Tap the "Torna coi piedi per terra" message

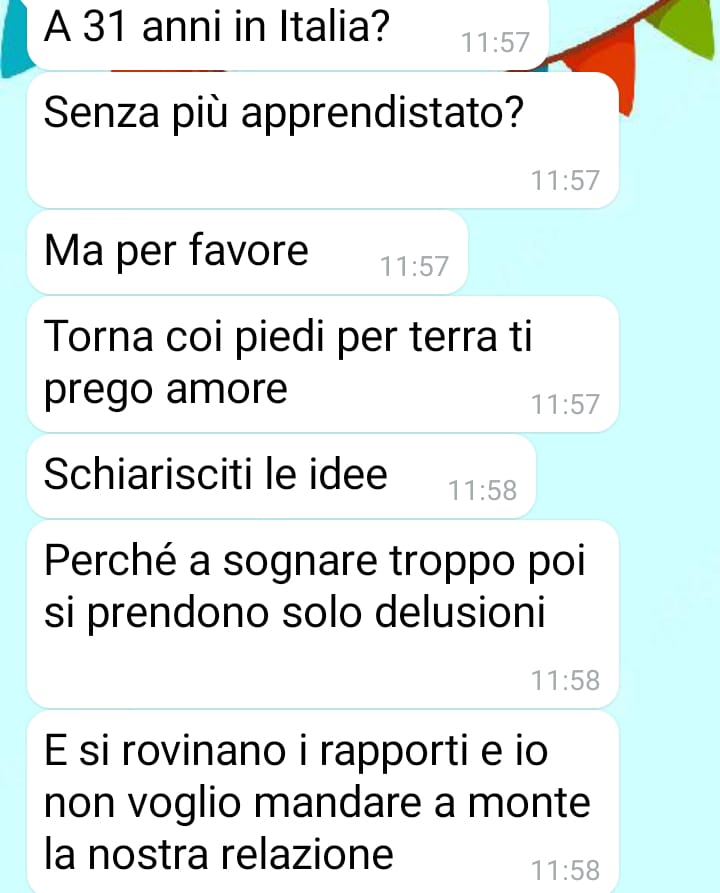coord(322,364)
